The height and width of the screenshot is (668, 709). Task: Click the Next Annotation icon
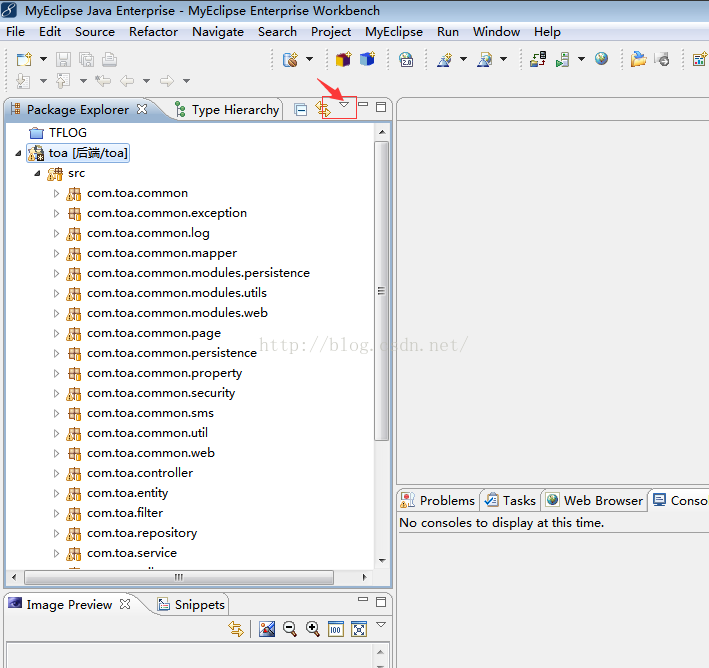[23, 81]
